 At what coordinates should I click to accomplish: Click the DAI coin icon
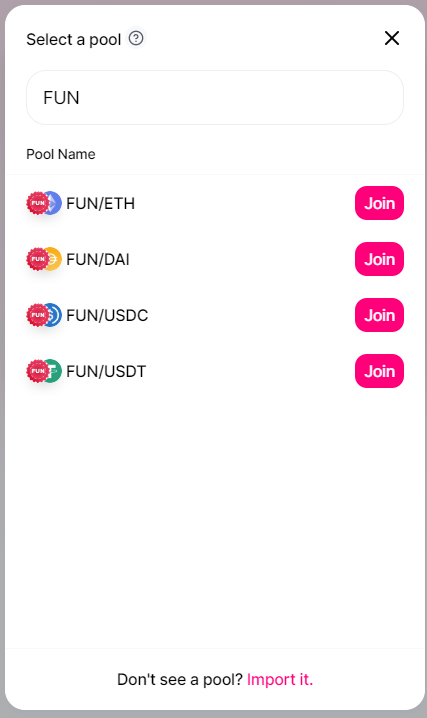coord(55,259)
